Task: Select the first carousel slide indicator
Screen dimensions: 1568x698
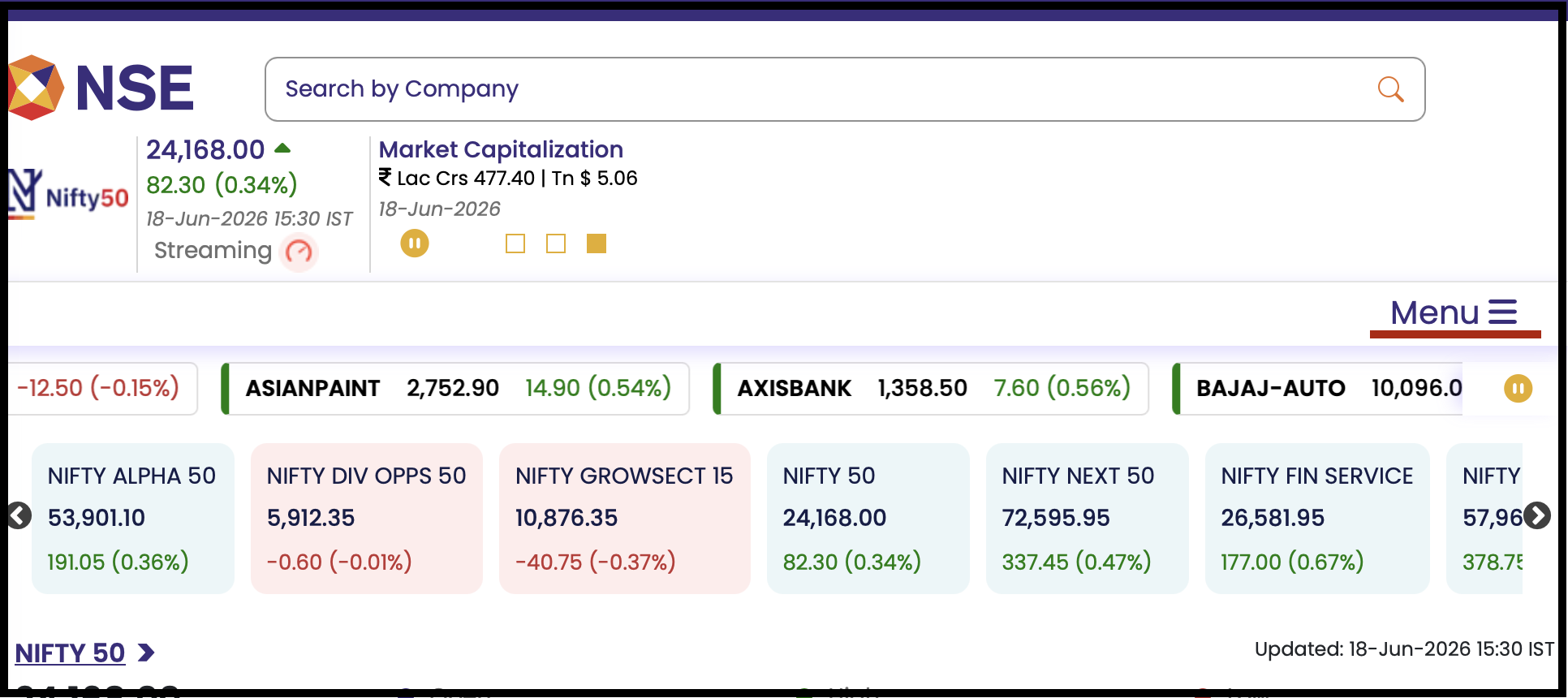Action: click(x=515, y=243)
